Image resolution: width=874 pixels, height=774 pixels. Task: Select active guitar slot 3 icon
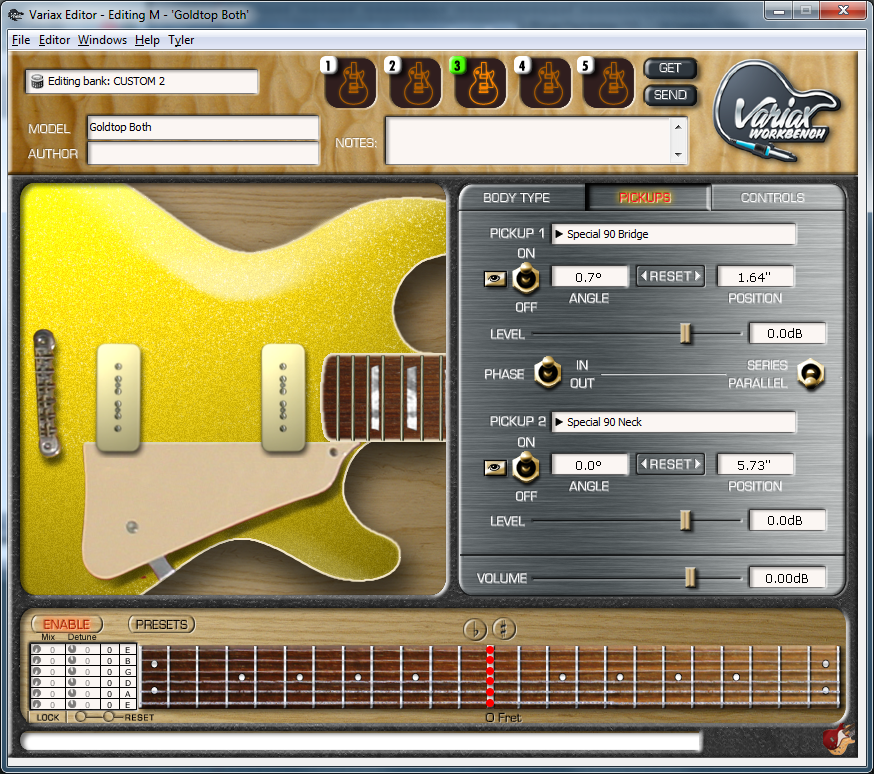pos(480,83)
